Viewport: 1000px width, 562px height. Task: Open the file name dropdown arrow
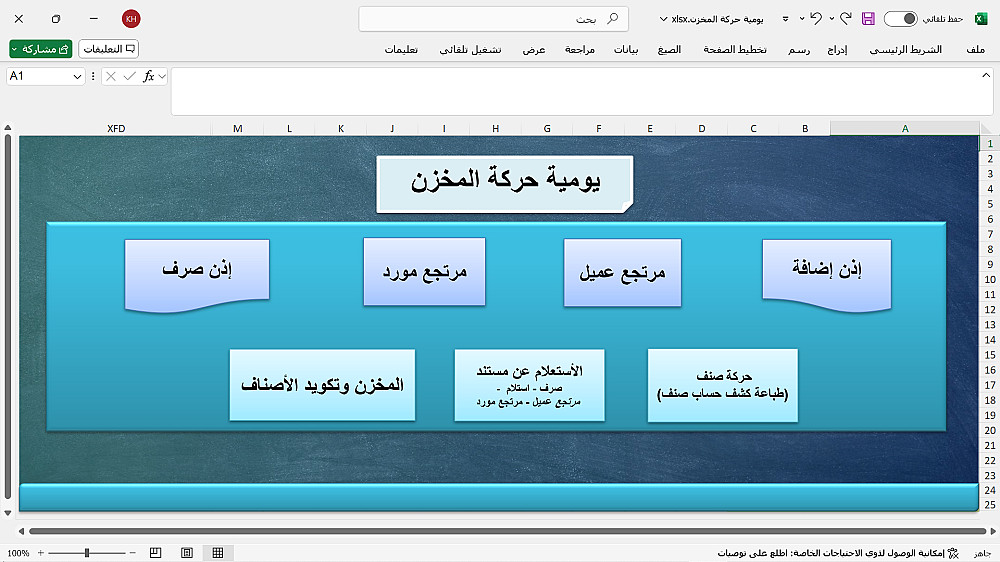click(x=663, y=19)
